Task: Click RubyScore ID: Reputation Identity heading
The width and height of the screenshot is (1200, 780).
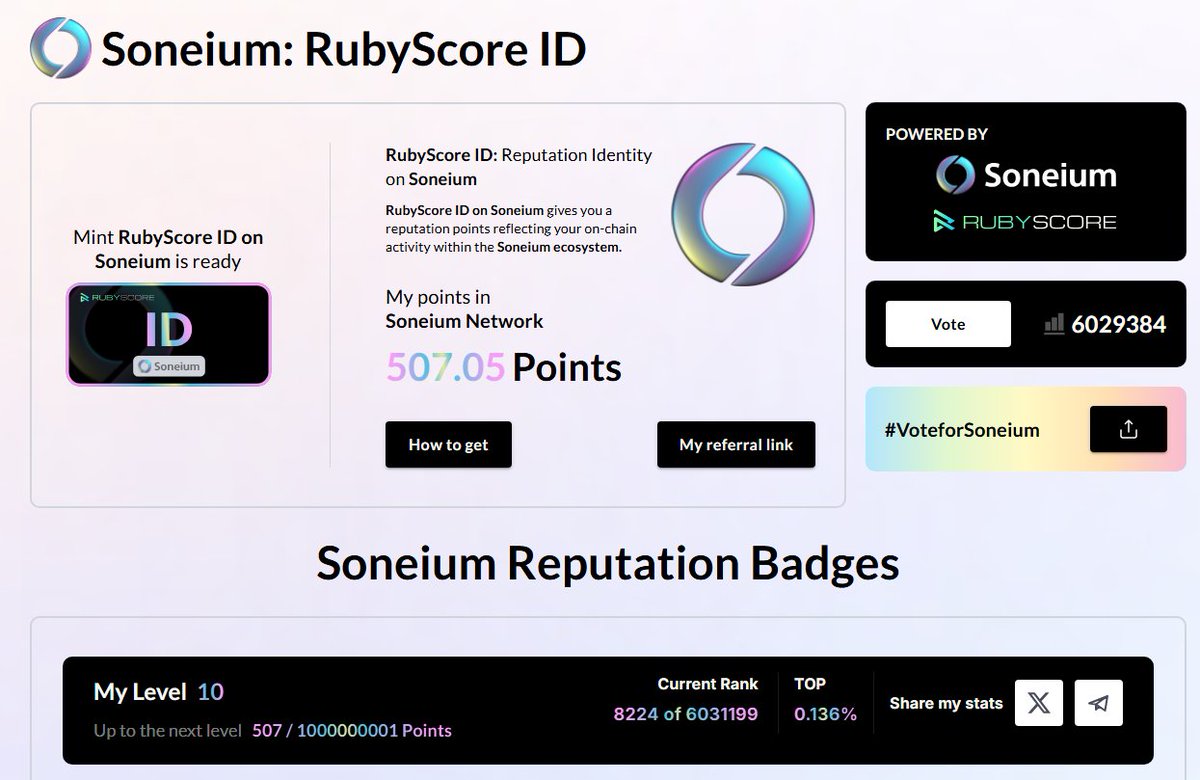Action: coord(519,167)
